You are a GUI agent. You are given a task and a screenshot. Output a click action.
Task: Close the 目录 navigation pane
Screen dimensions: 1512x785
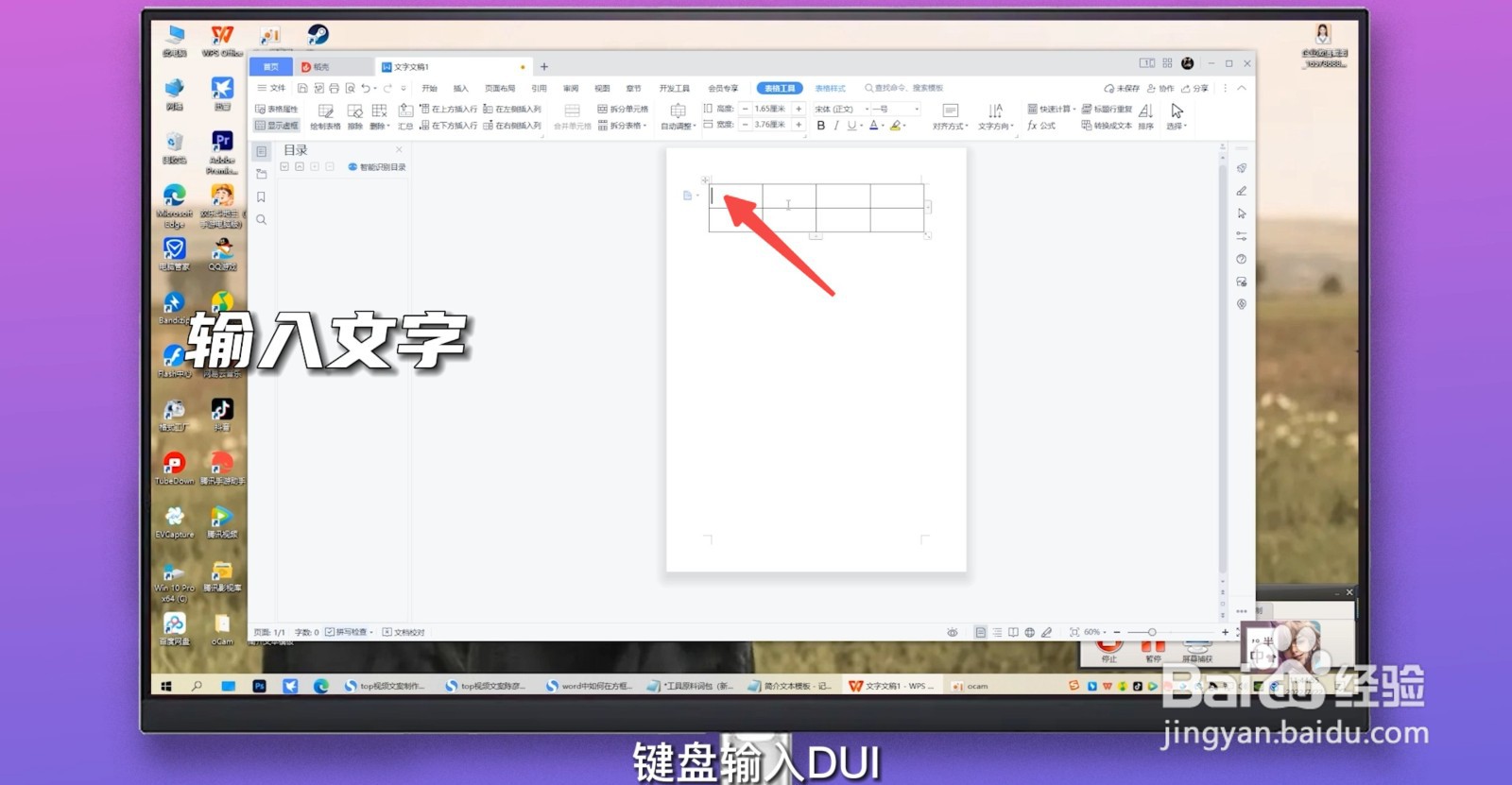[399, 149]
